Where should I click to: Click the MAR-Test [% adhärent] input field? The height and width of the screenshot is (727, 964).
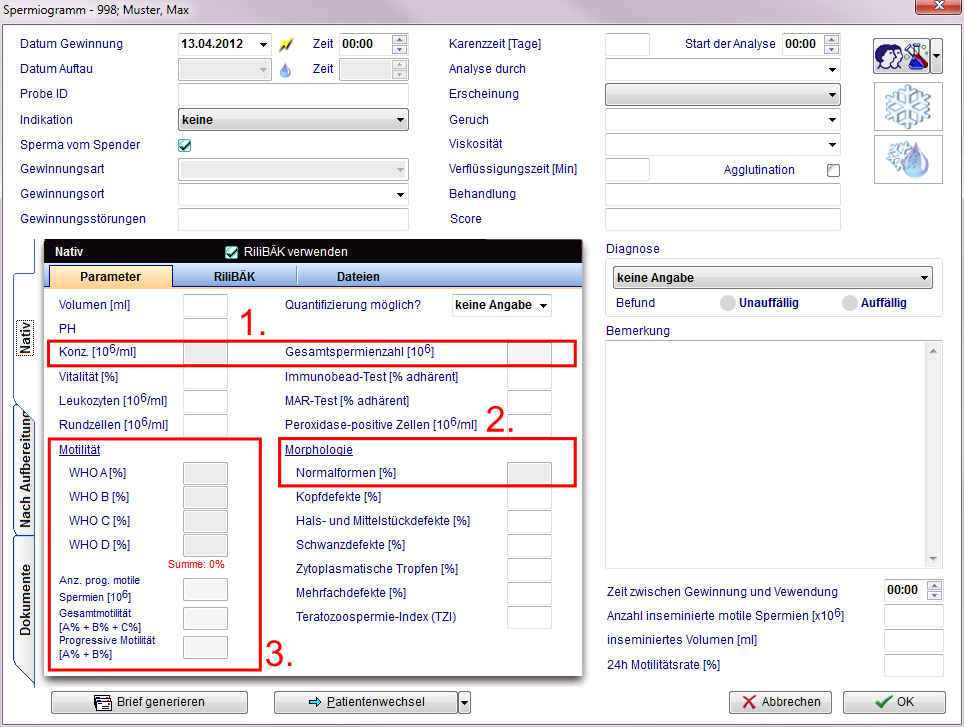[x=529, y=401]
